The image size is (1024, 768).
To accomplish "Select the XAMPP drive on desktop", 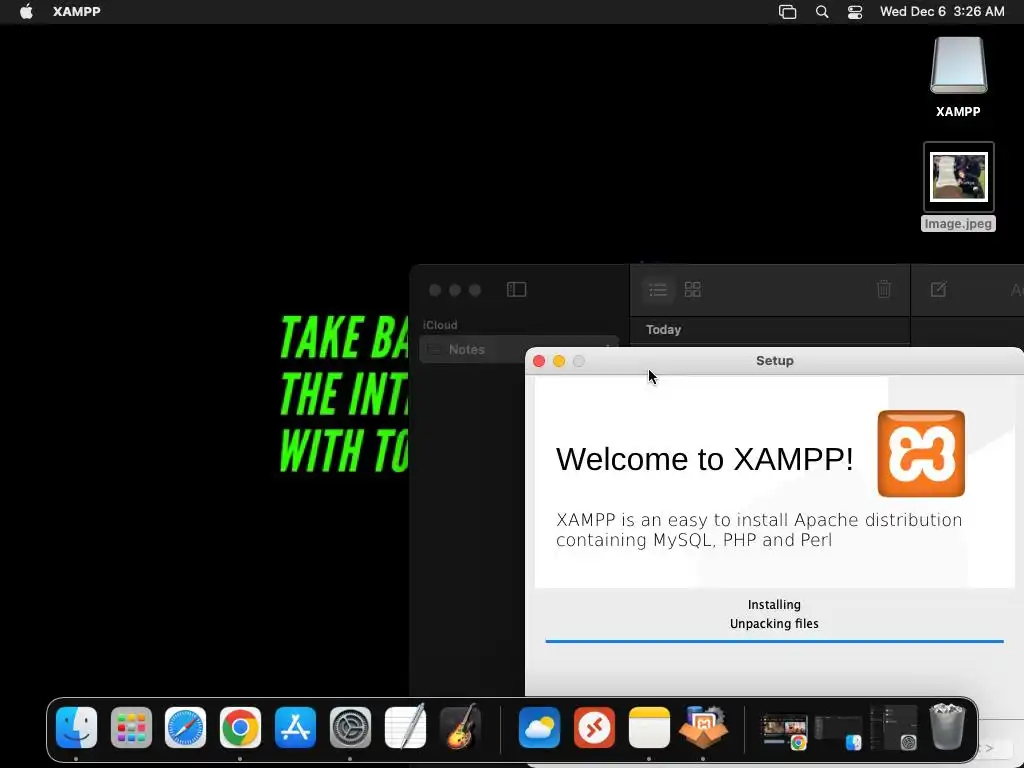I will click(x=958, y=77).
